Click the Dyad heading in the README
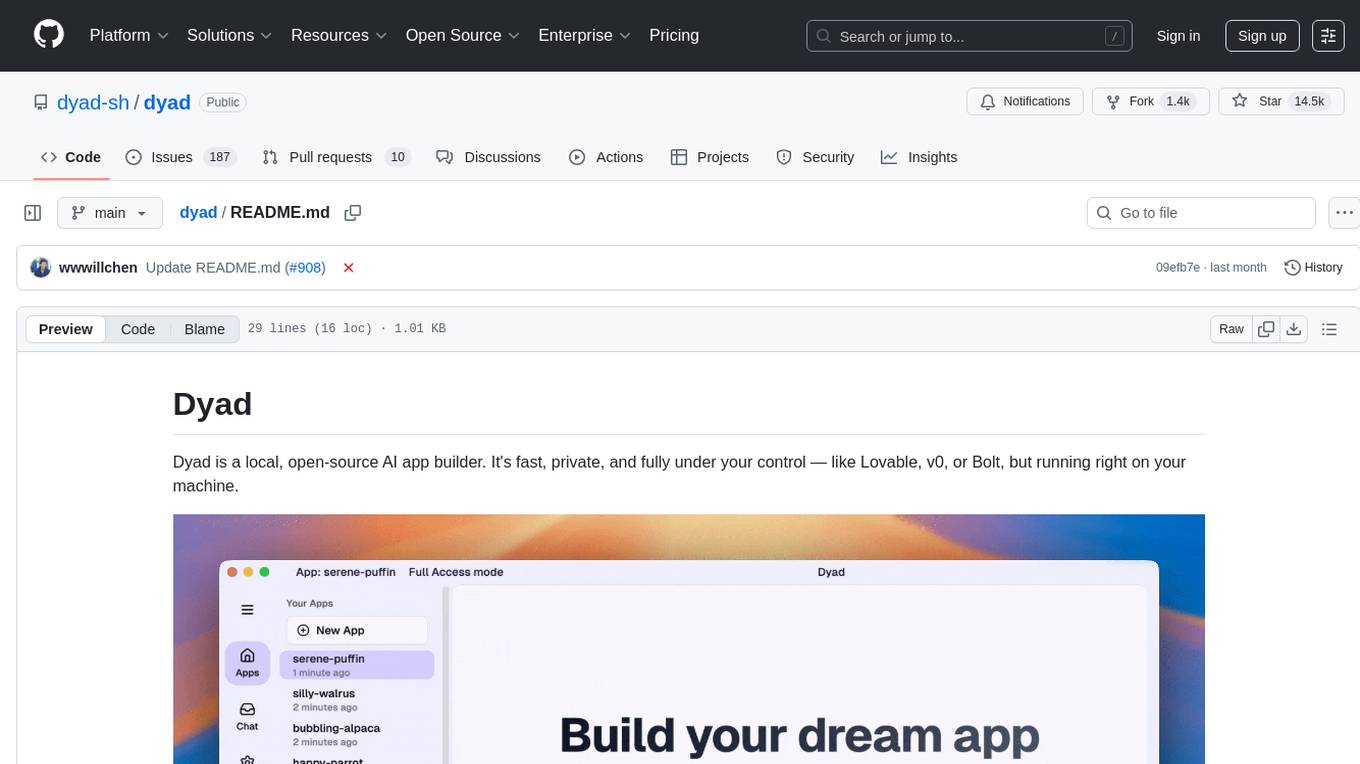 (x=212, y=404)
